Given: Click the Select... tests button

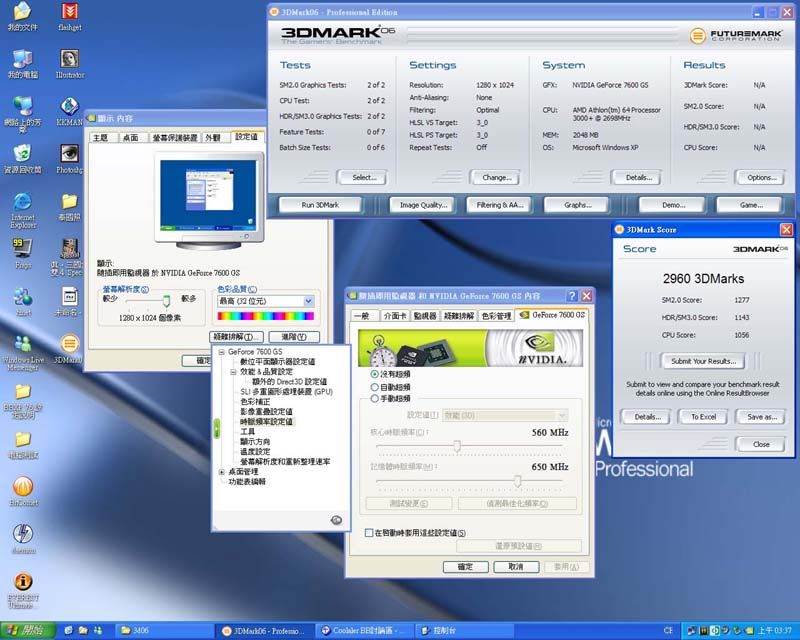Looking at the screenshot, I should point(364,177).
